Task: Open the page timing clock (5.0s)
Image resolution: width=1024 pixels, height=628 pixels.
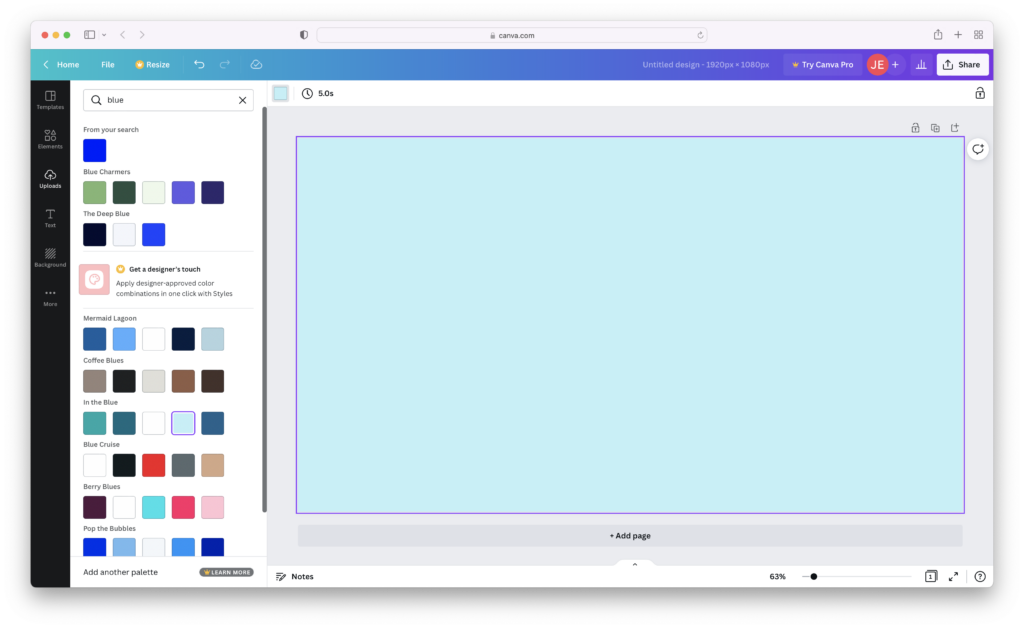Action: (317, 93)
